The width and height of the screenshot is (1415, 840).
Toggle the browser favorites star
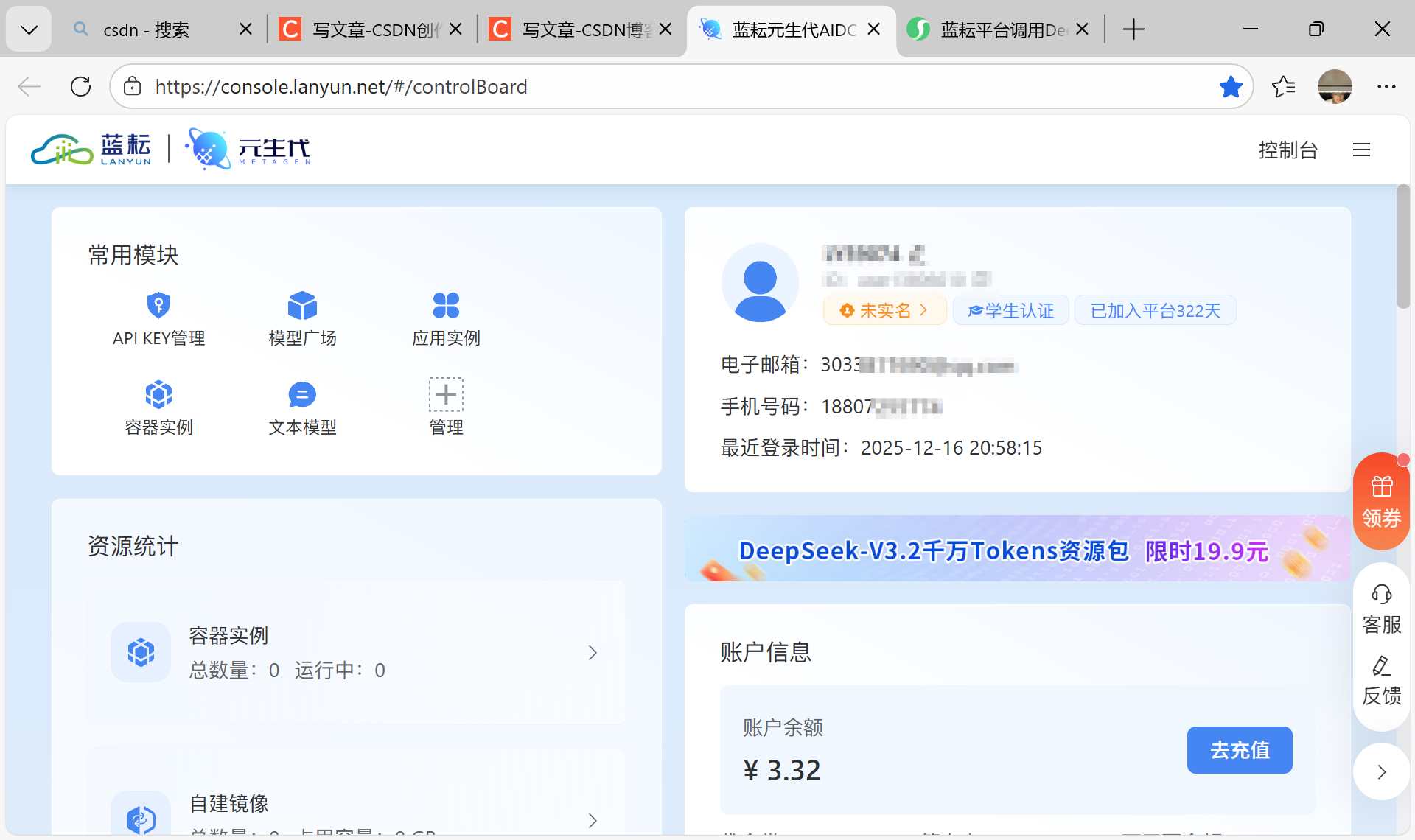(x=1230, y=87)
